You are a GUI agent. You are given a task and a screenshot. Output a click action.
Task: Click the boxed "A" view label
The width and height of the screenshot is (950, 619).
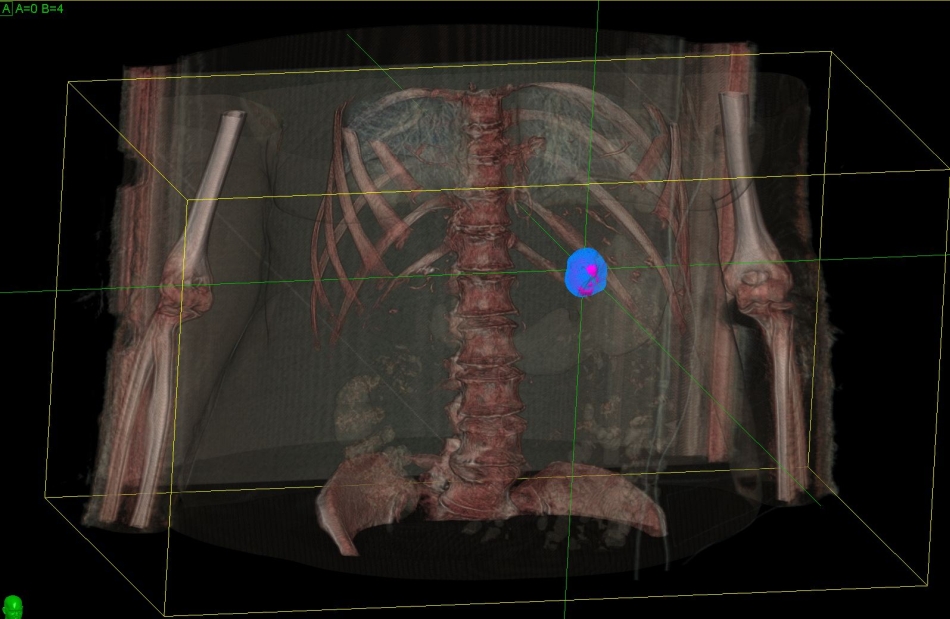(6, 8)
